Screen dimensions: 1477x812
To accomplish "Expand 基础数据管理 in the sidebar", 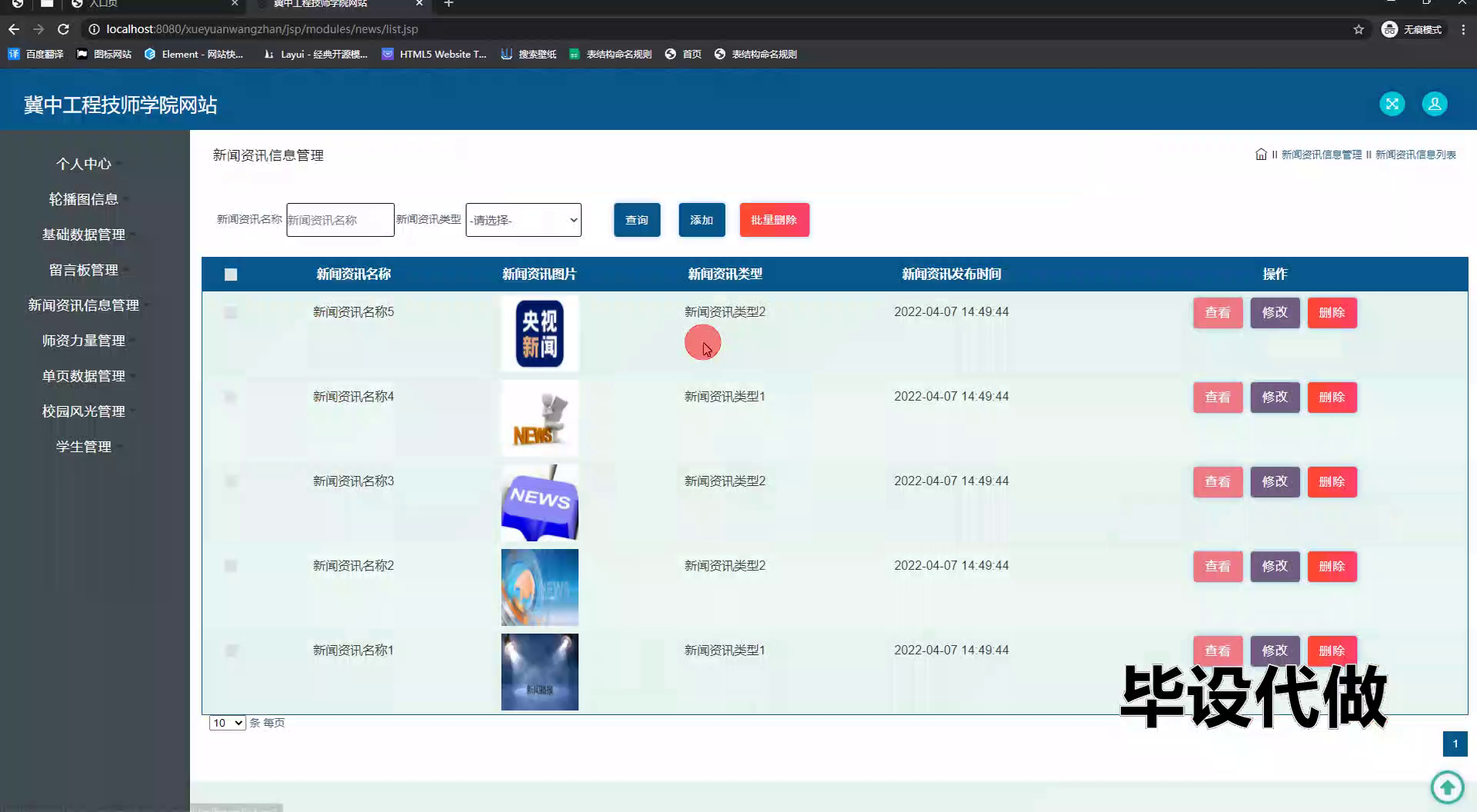I will tap(84, 235).
